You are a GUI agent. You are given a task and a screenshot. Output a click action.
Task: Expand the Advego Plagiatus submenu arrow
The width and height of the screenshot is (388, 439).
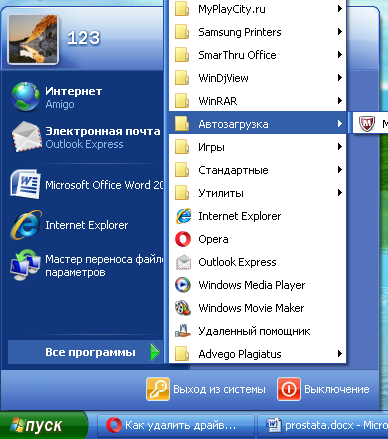[340, 353]
